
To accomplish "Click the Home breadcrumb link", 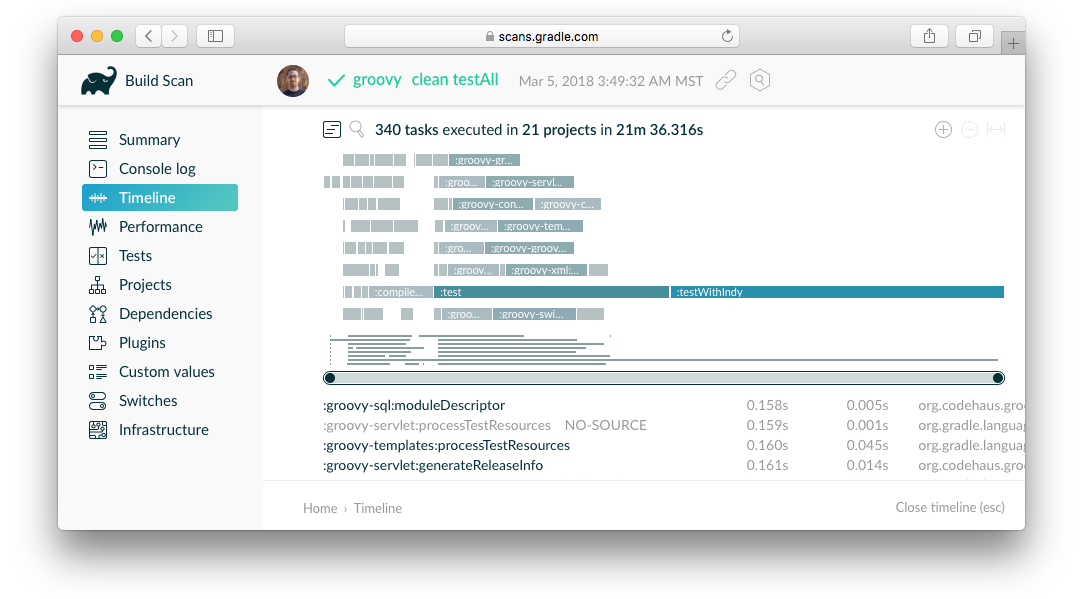I will click(x=320, y=508).
